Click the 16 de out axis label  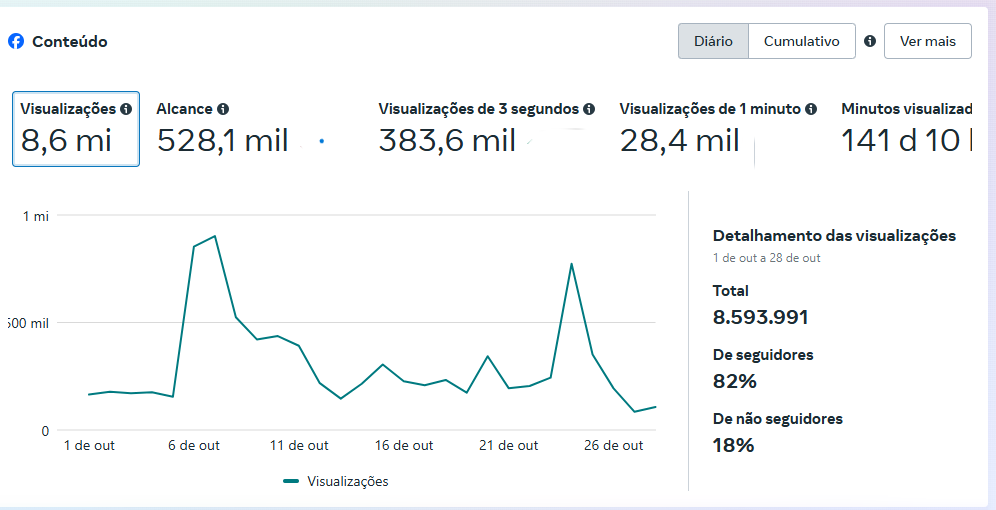click(x=404, y=446)
